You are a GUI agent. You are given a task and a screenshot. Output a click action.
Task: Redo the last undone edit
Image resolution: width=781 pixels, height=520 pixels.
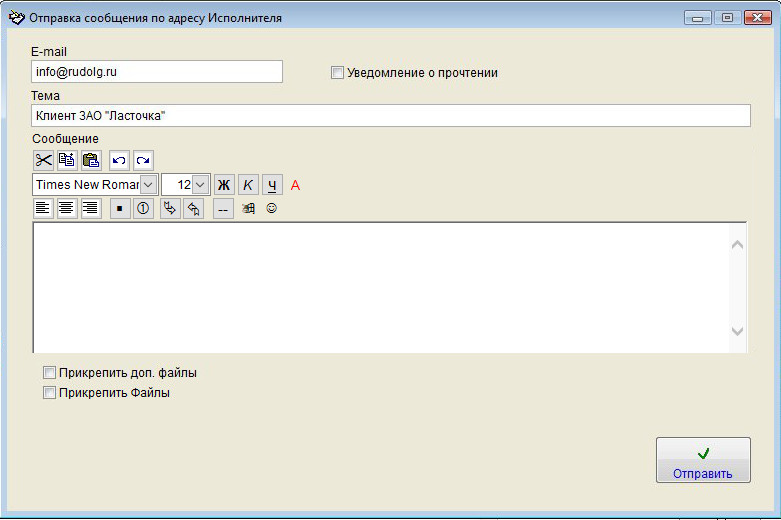(143, 160)
